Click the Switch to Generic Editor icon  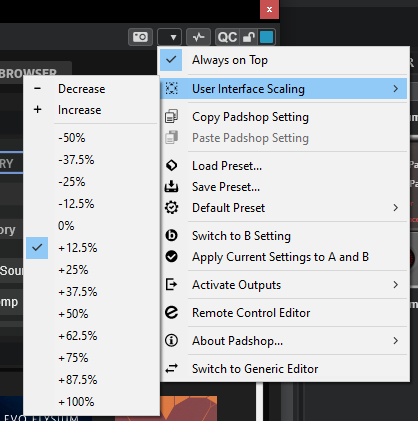171,368
